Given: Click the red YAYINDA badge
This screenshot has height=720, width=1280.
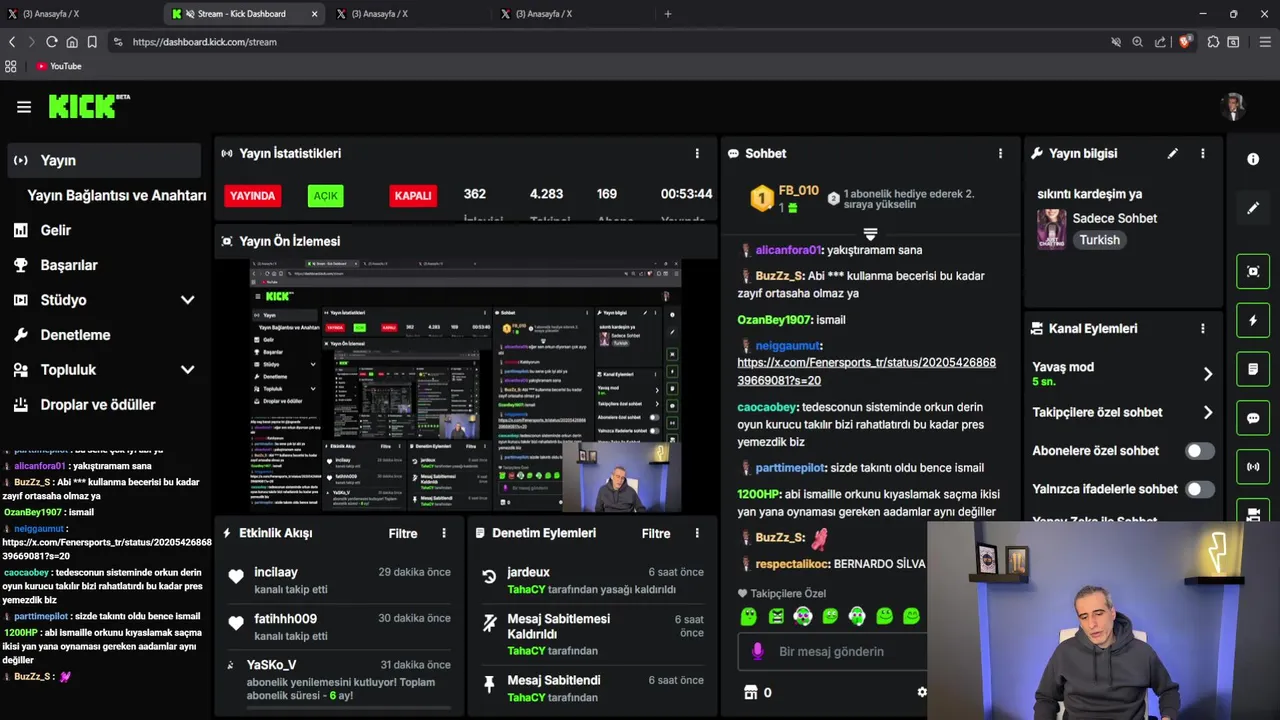Looking at the screenshot, I should (x=253, y=196).
